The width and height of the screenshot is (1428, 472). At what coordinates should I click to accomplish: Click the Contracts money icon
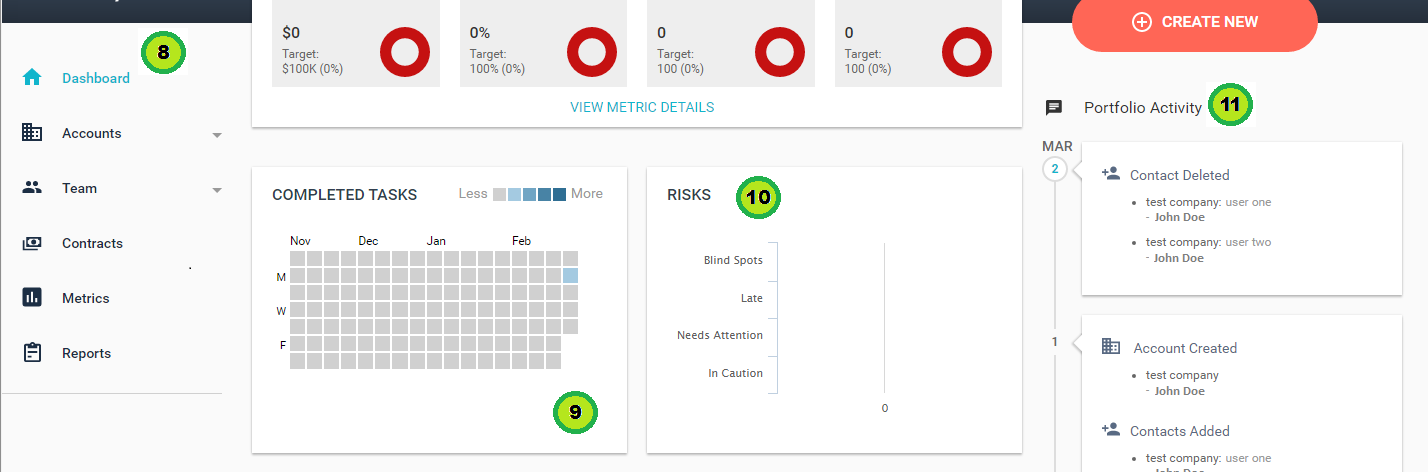click(32, 243)
